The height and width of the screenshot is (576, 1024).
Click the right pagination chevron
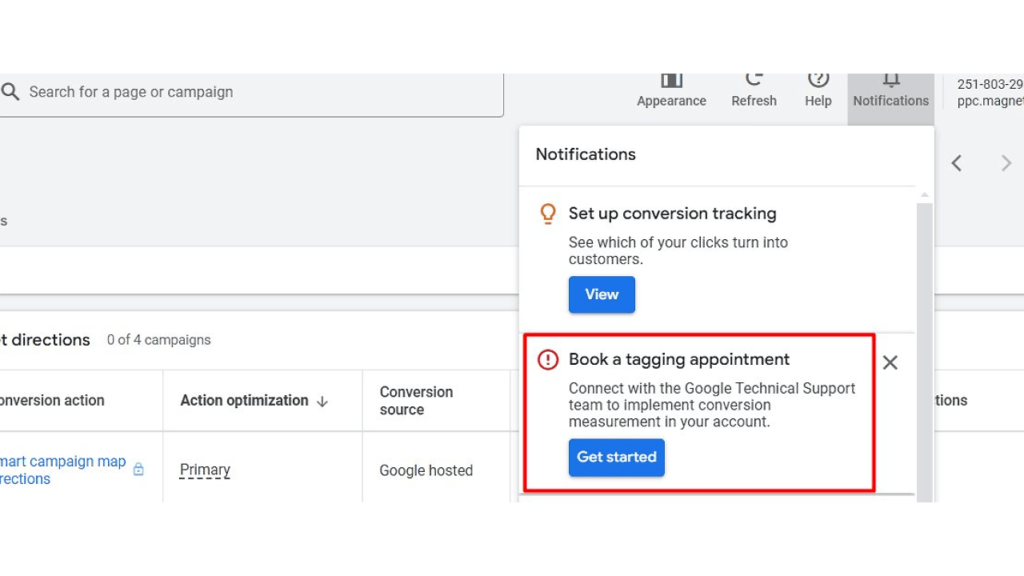[x=1006, y=162]
